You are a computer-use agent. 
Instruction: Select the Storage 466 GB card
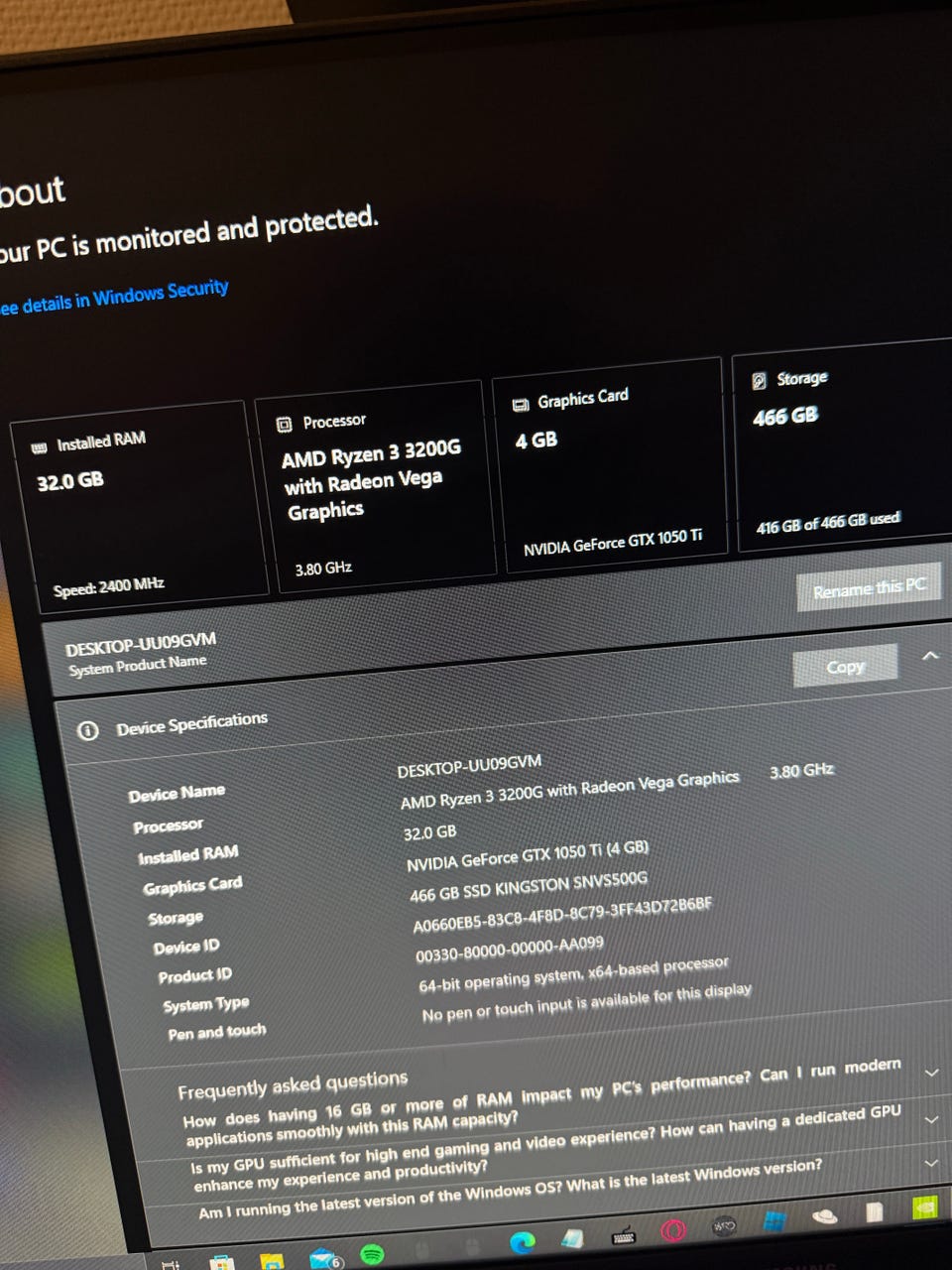843,444
